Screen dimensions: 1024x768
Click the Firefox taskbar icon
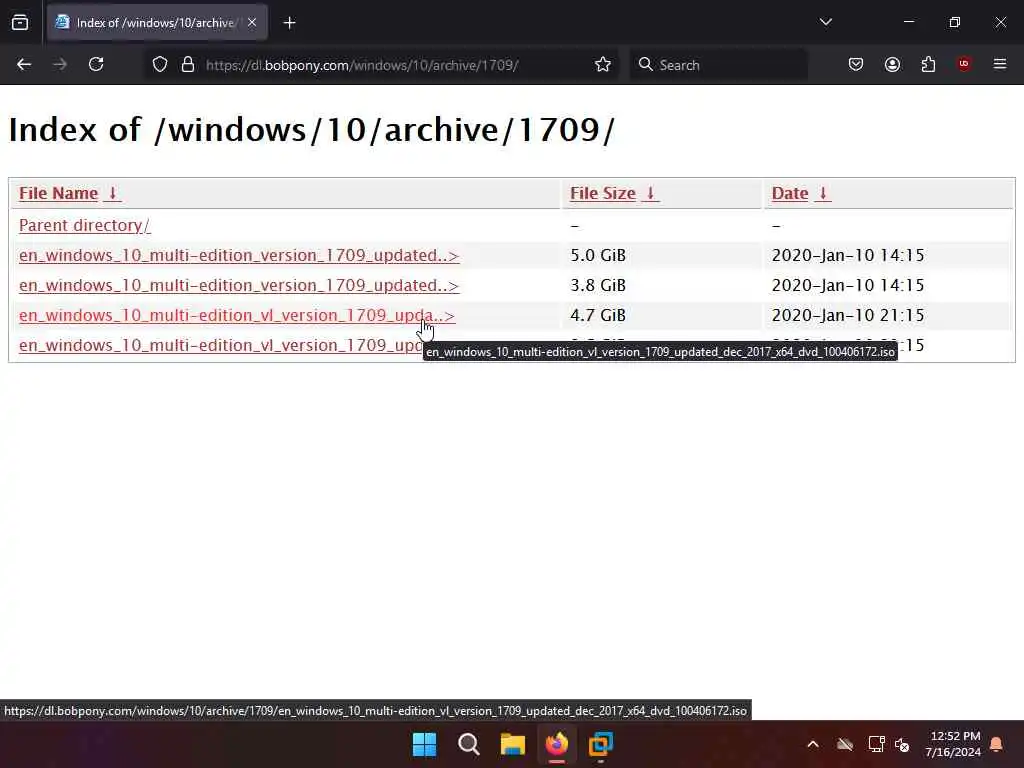tap(556, 744)
